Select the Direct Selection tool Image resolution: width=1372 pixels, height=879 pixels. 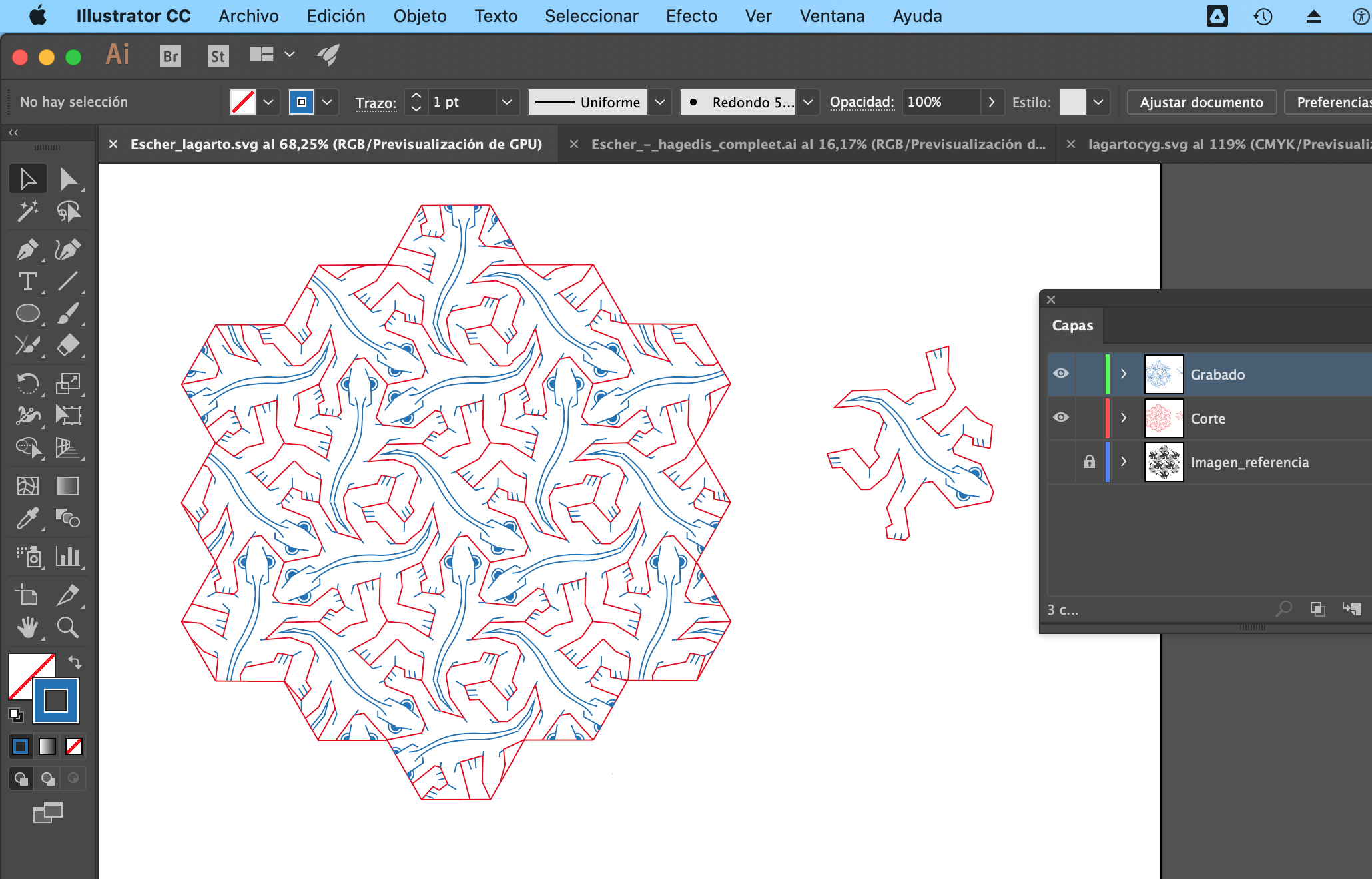pyautogui.click(x=68, y=179)
